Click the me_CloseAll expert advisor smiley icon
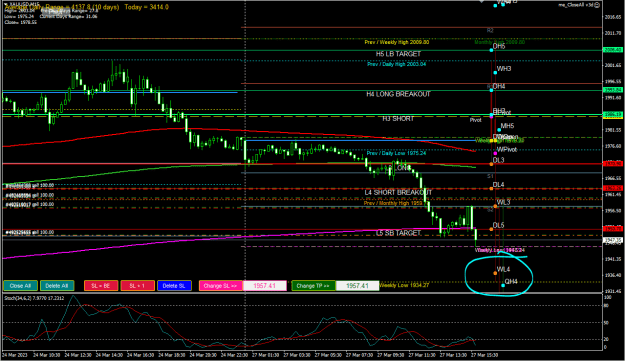 [597, 5]
